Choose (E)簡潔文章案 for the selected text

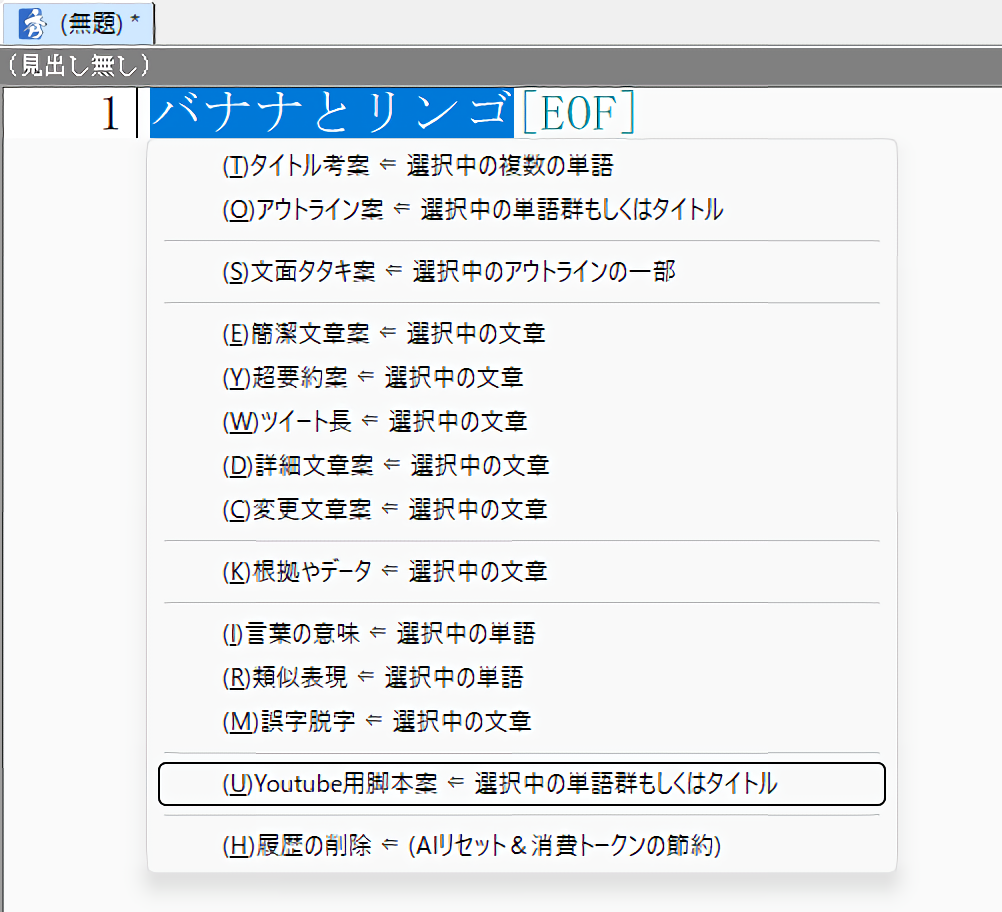(383, 333)
